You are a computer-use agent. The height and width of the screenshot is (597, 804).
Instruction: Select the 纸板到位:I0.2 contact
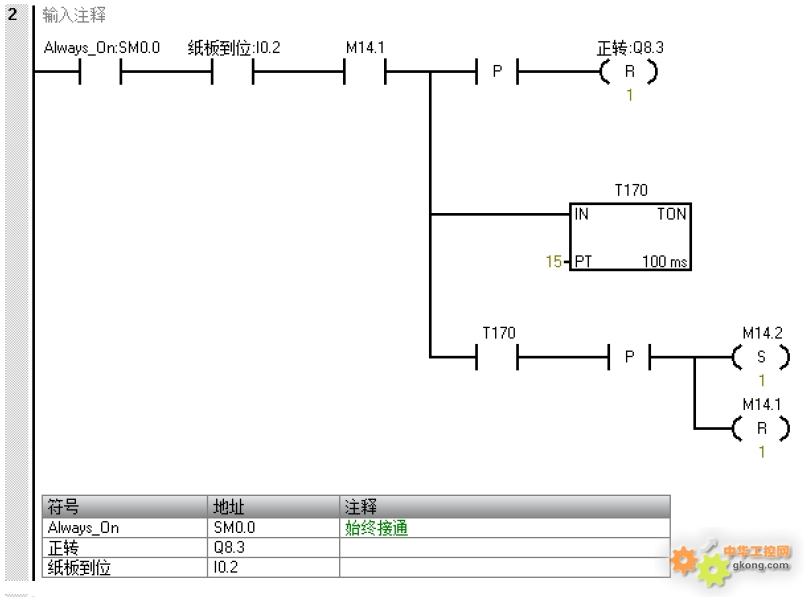pos(232,71)
